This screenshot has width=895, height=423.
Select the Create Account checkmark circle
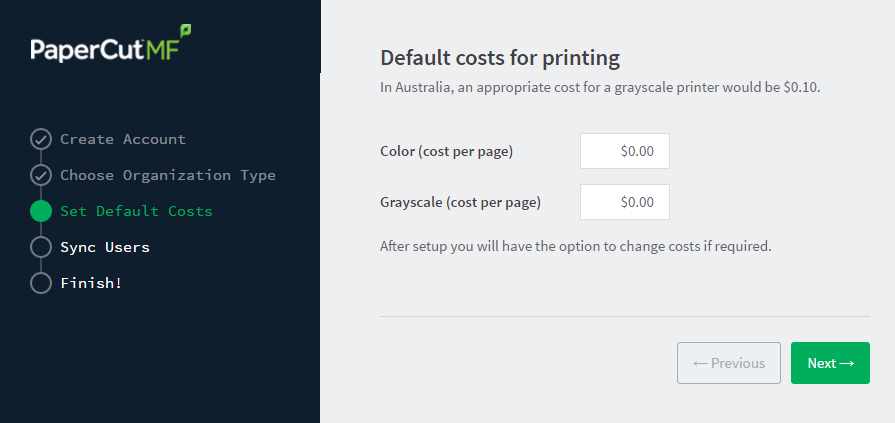[x=41, y=139]
